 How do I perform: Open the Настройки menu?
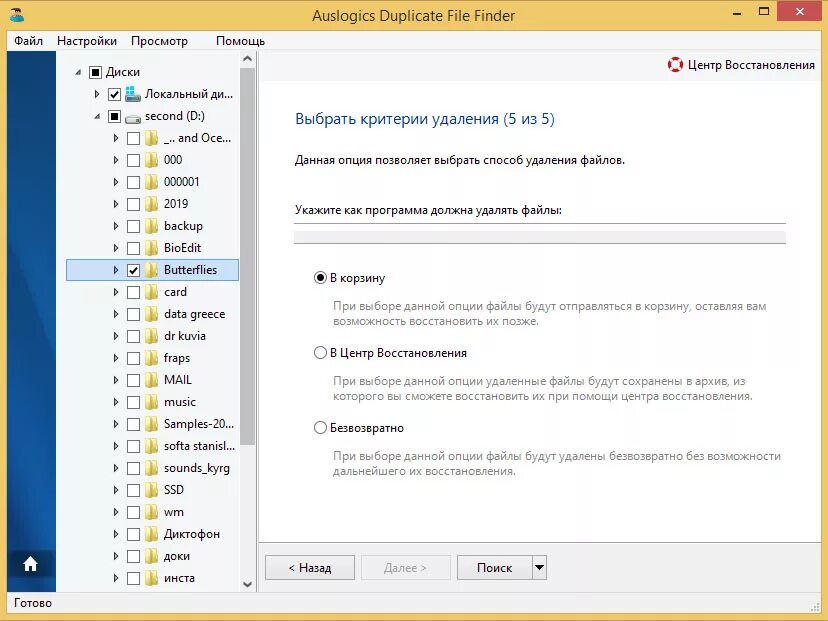[87, 41]
